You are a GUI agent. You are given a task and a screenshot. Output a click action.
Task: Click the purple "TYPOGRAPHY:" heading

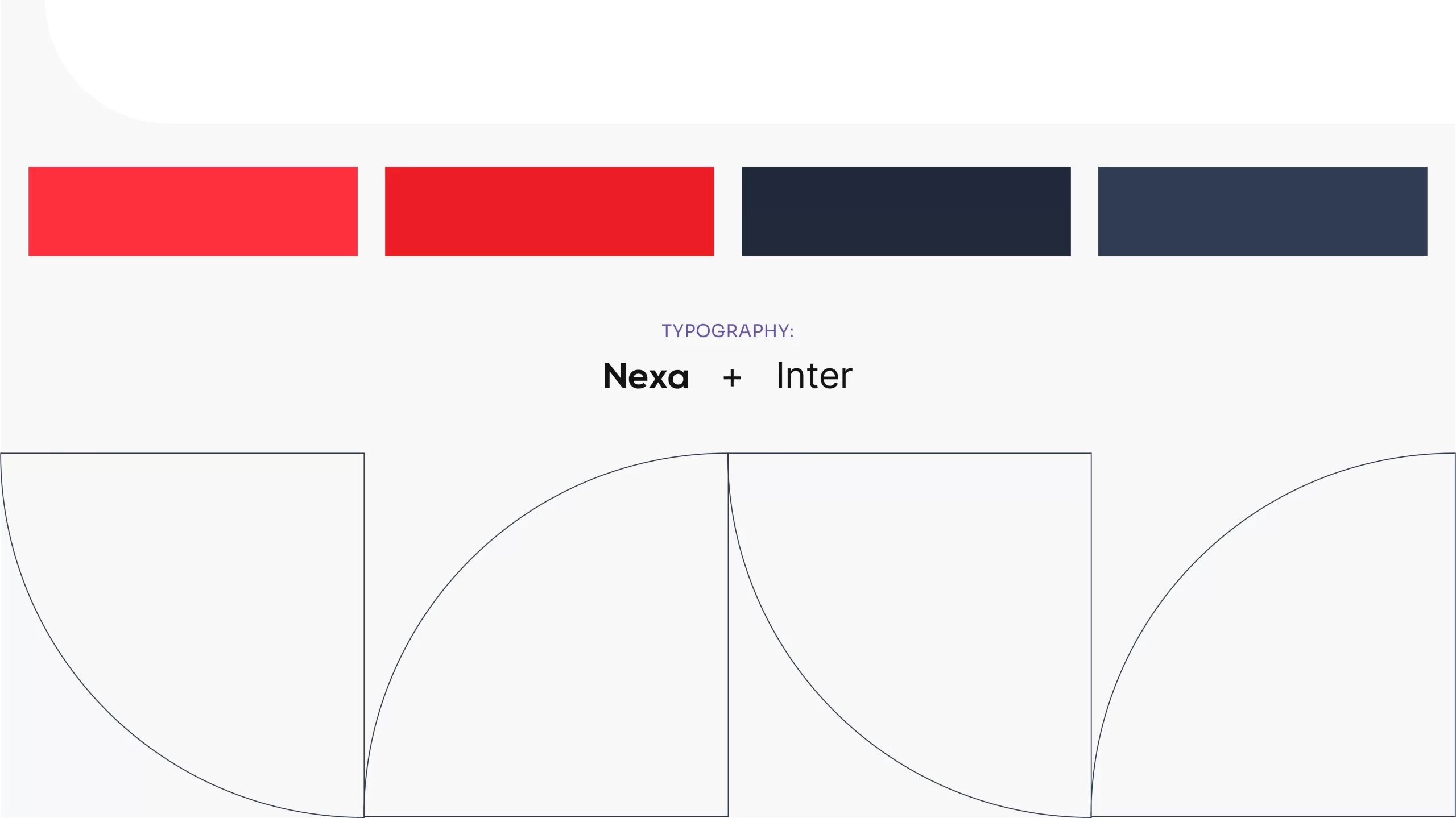tap(727, 331)
